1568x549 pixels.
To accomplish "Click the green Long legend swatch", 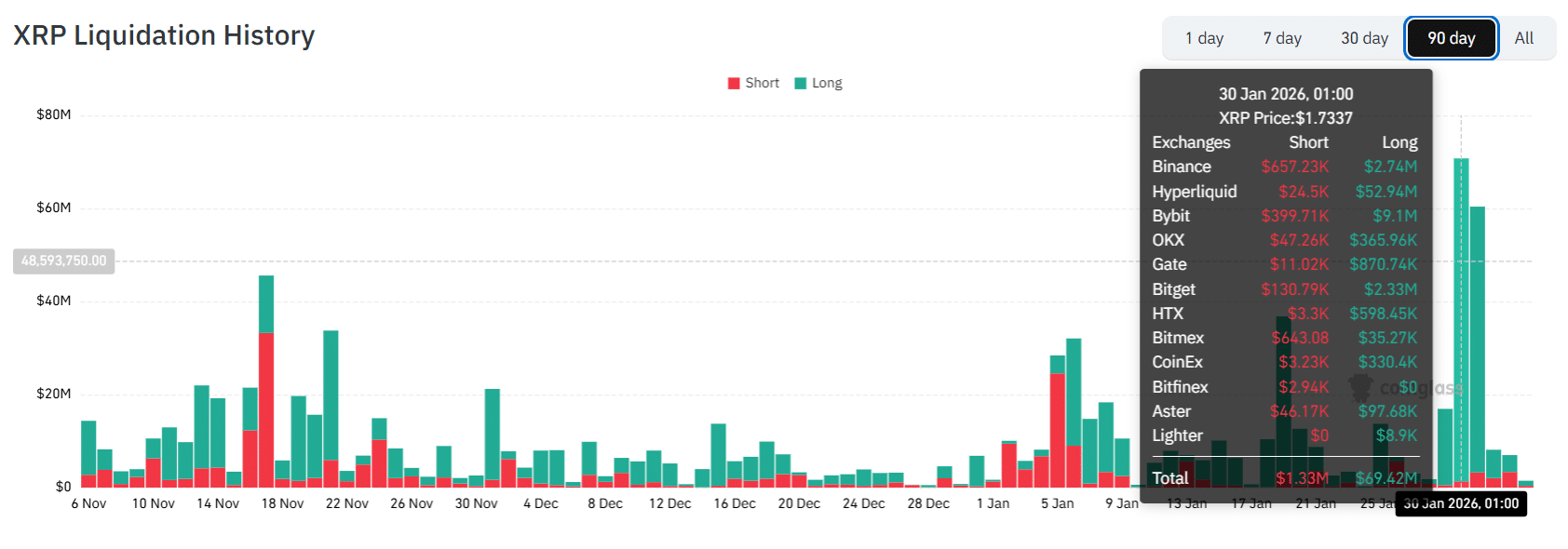I will point(800,83).
